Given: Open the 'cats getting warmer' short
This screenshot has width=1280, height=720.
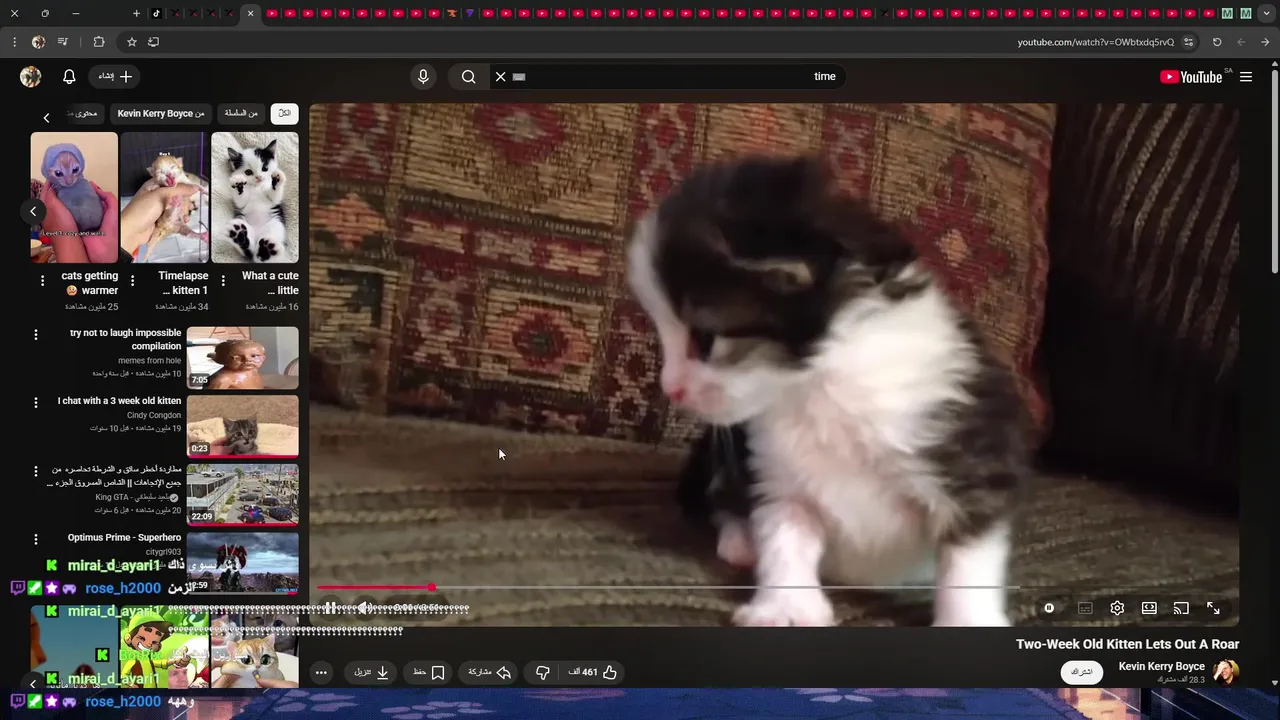Looking at the screenshot, I should (74, 197).
